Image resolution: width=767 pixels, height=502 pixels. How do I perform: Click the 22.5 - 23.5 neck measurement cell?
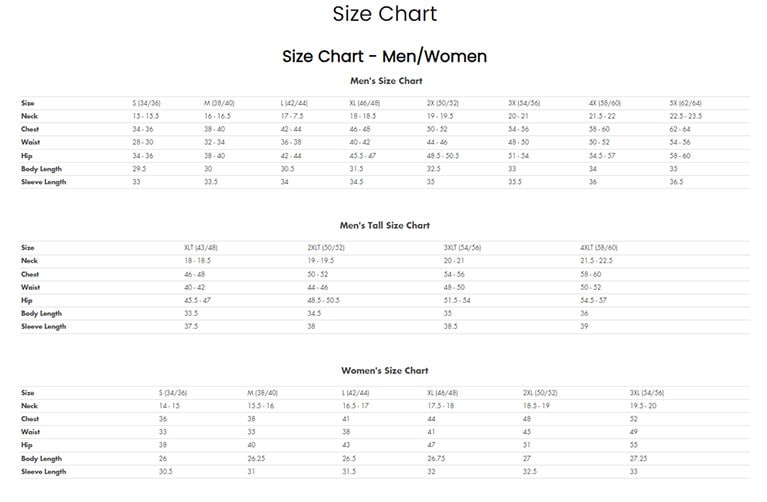[x=685, y=116]
